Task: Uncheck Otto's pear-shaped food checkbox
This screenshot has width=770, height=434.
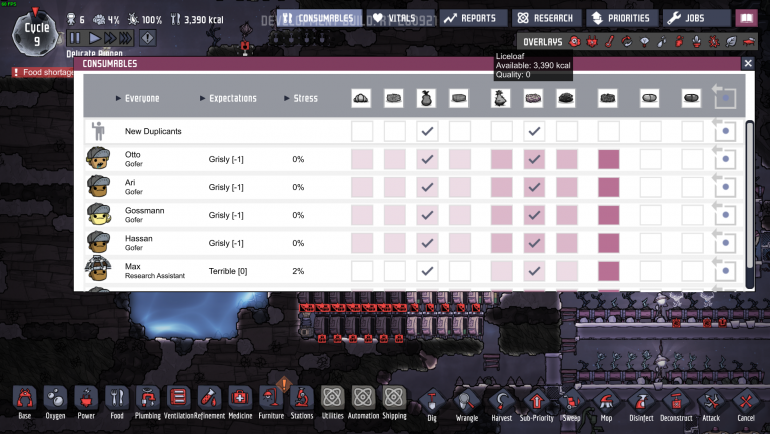Action: pos(427,159)
